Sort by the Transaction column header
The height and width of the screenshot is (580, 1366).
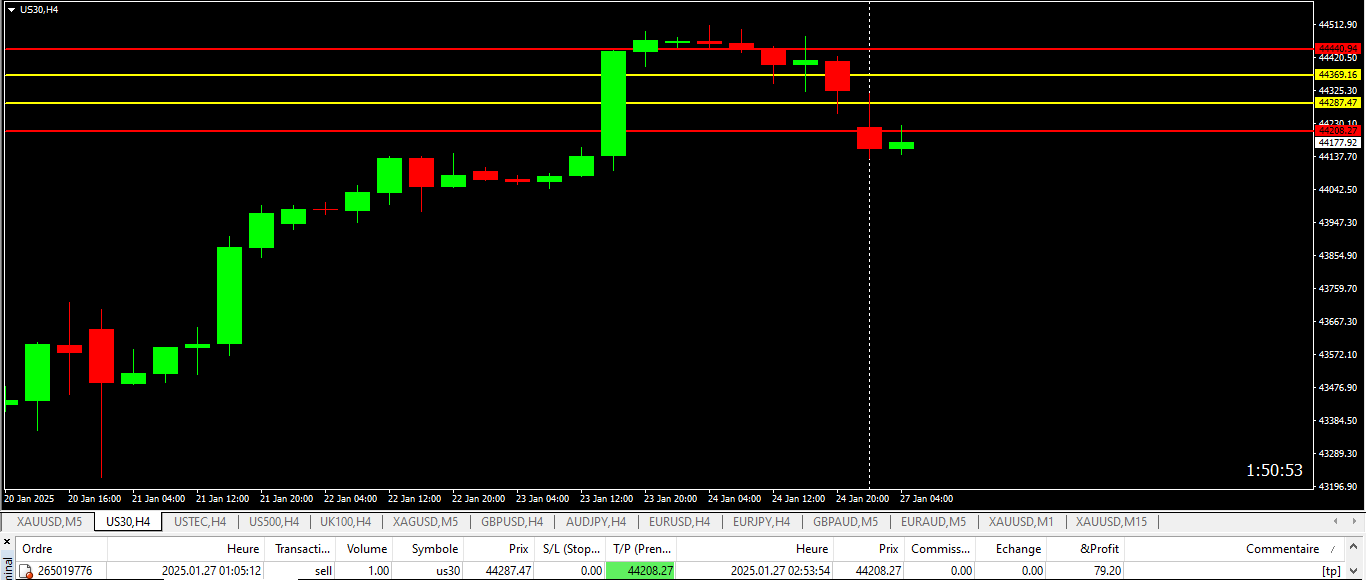[x=302, y=549]
